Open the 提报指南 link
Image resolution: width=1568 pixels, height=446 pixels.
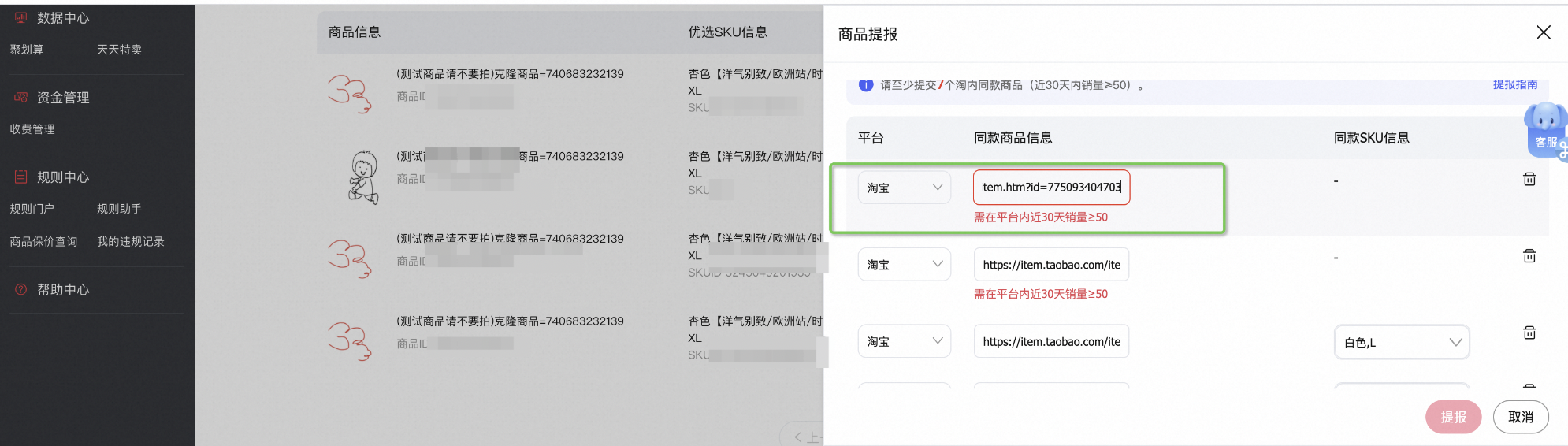tap(1515, 84)
